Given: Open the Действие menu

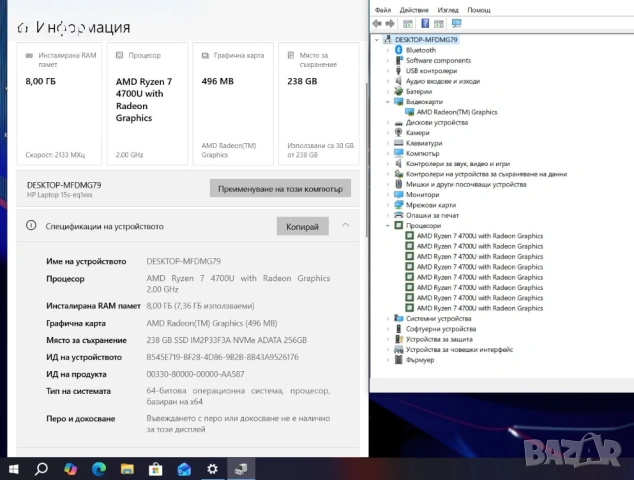Looking at the screenshot, I should [414, 10].
